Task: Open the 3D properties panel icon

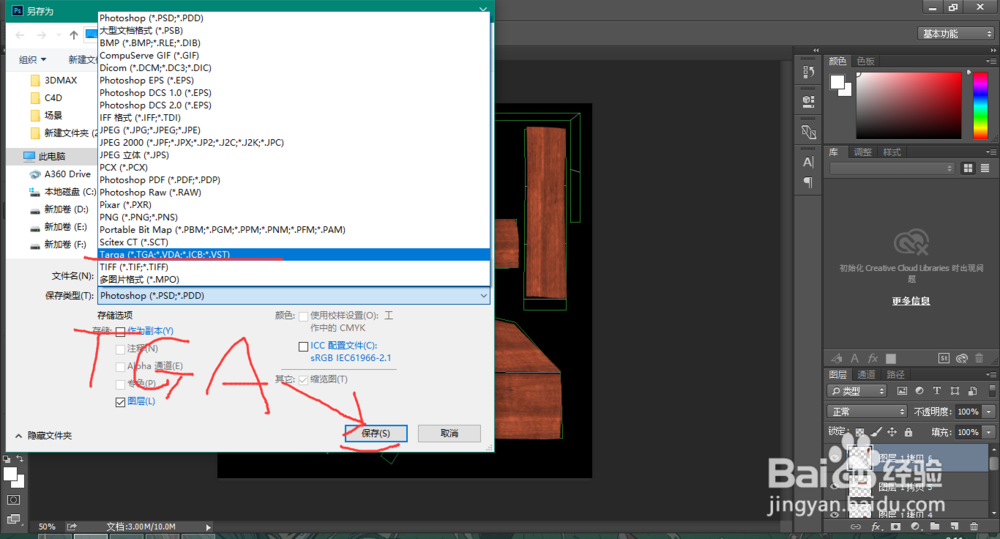Action: (x=809, y=101)
